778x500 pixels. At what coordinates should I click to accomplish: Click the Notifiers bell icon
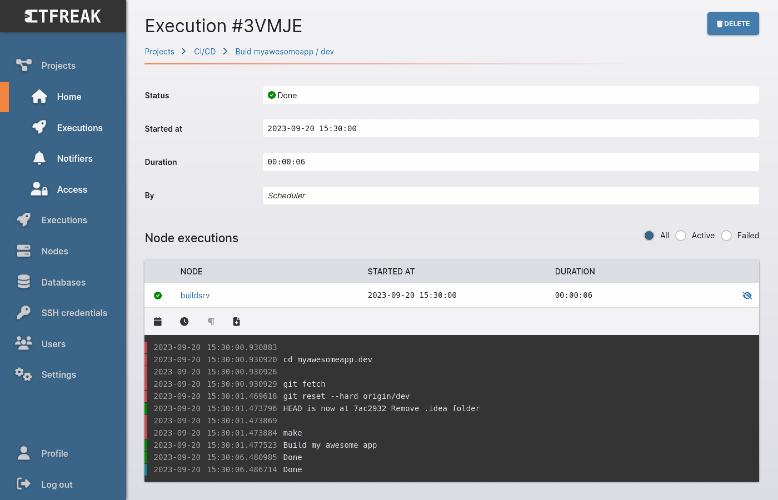click(39, 158)
